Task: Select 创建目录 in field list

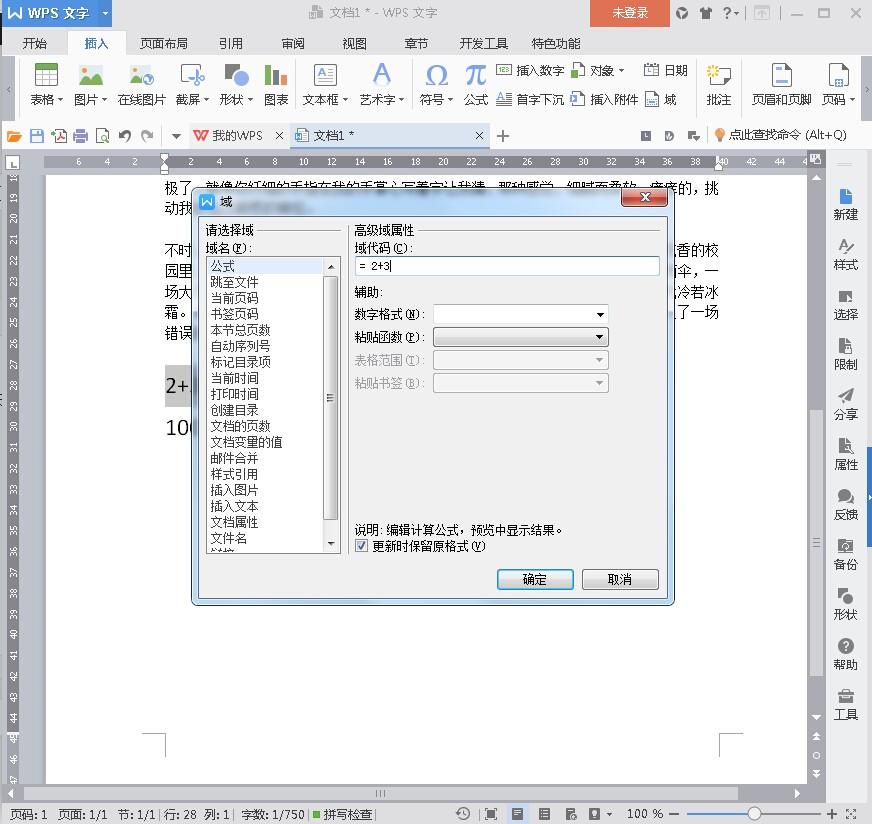Action: pos(234,410)
